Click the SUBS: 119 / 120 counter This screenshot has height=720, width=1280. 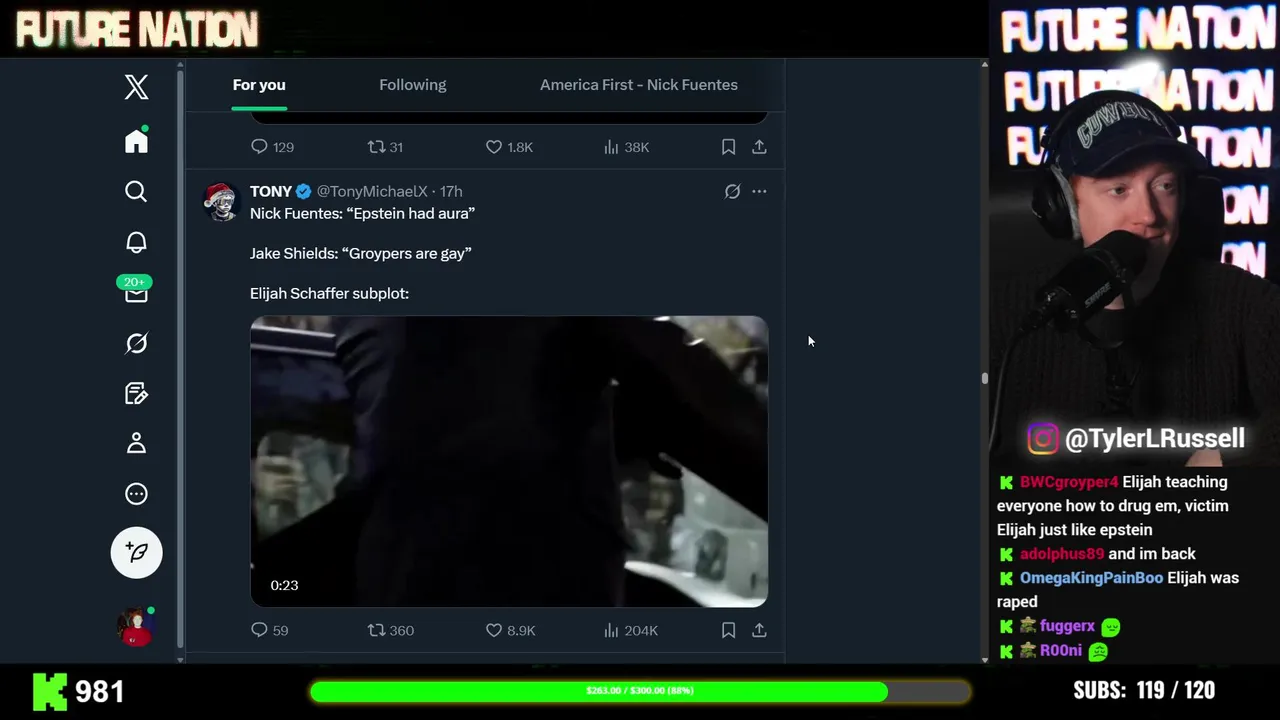[1144, 691]
